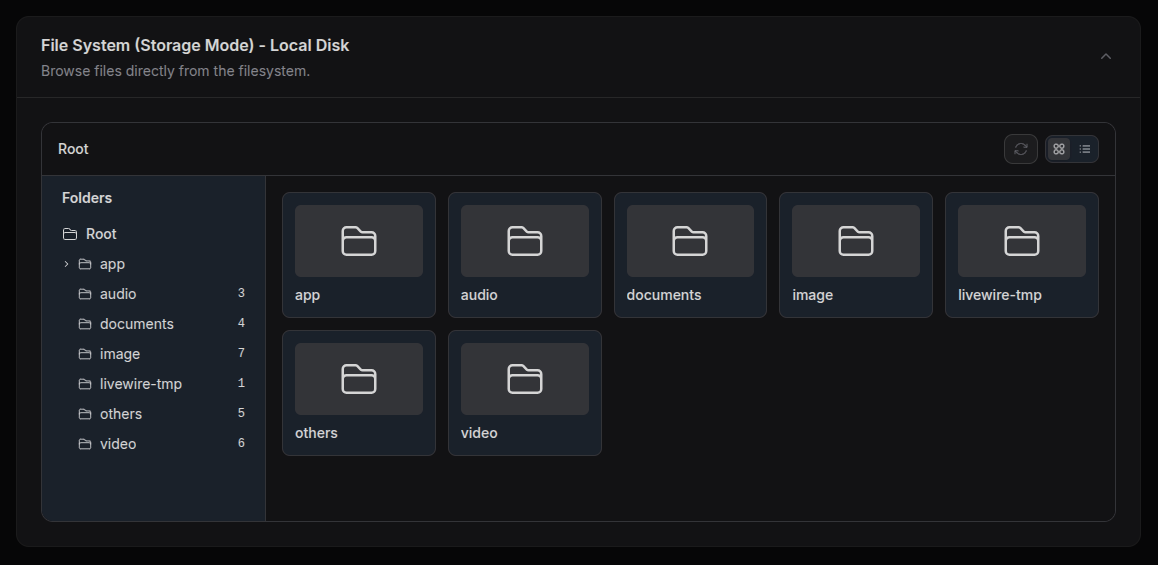Viewport: 1158px width, 565px height.
Task: Switch to grid view
Action: click(1059, 149)
